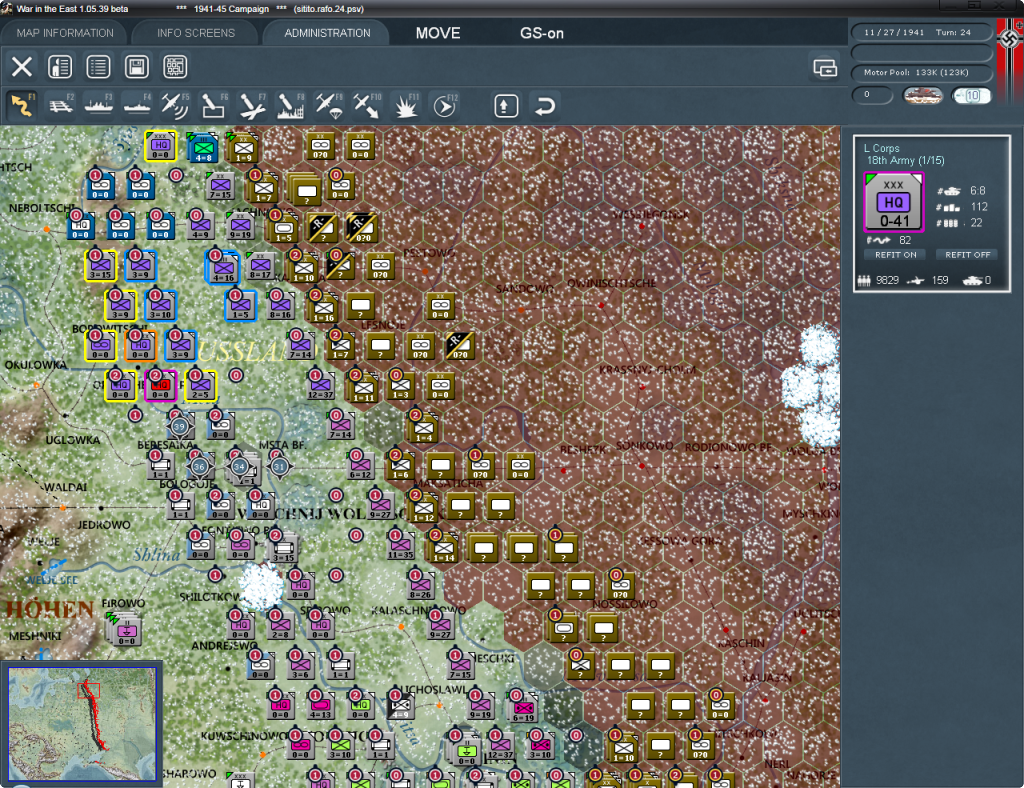This screenshot has height=788, width=1024.
Task: Select the Soviet 1=11 unit counter
Action: coord(363,388)
